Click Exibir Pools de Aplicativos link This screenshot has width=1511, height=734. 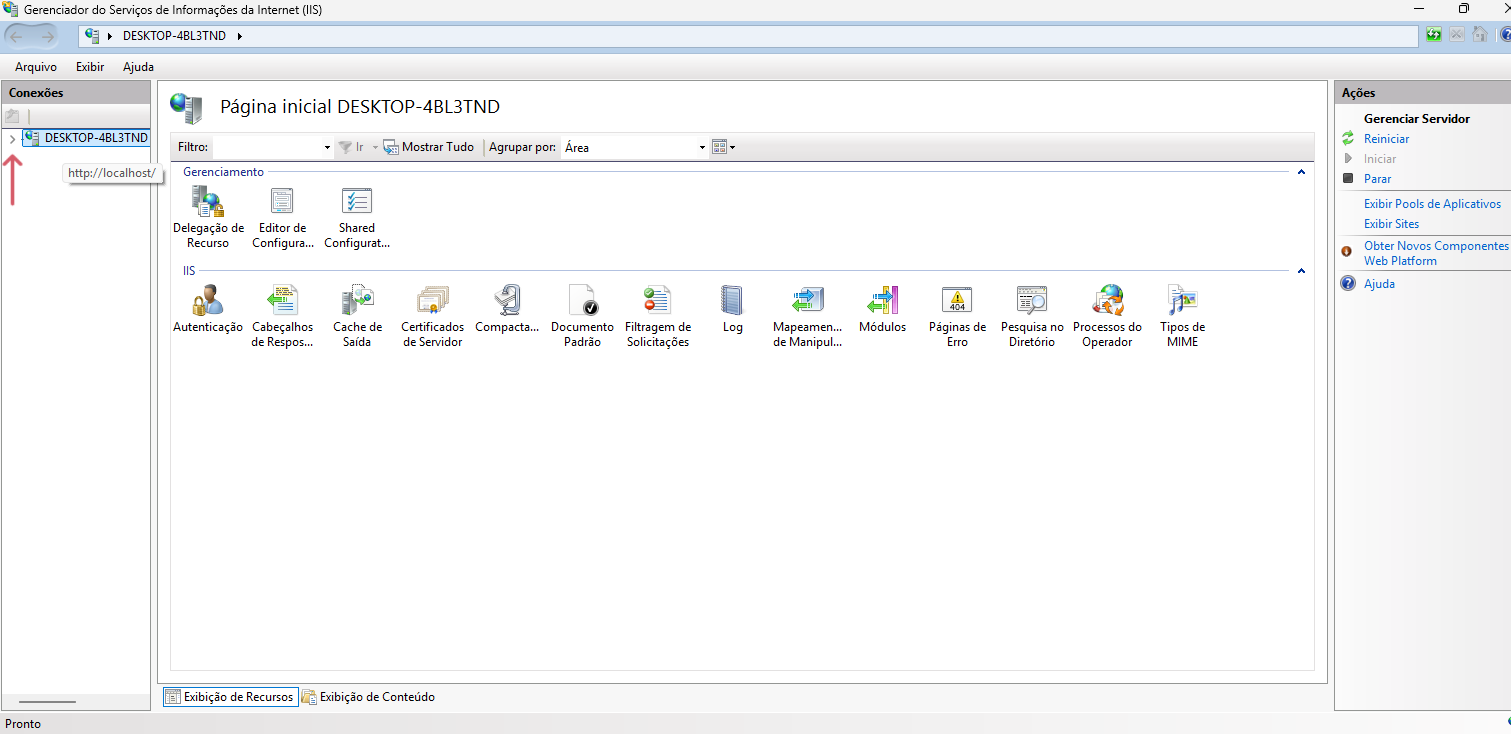coord(1432,204)
